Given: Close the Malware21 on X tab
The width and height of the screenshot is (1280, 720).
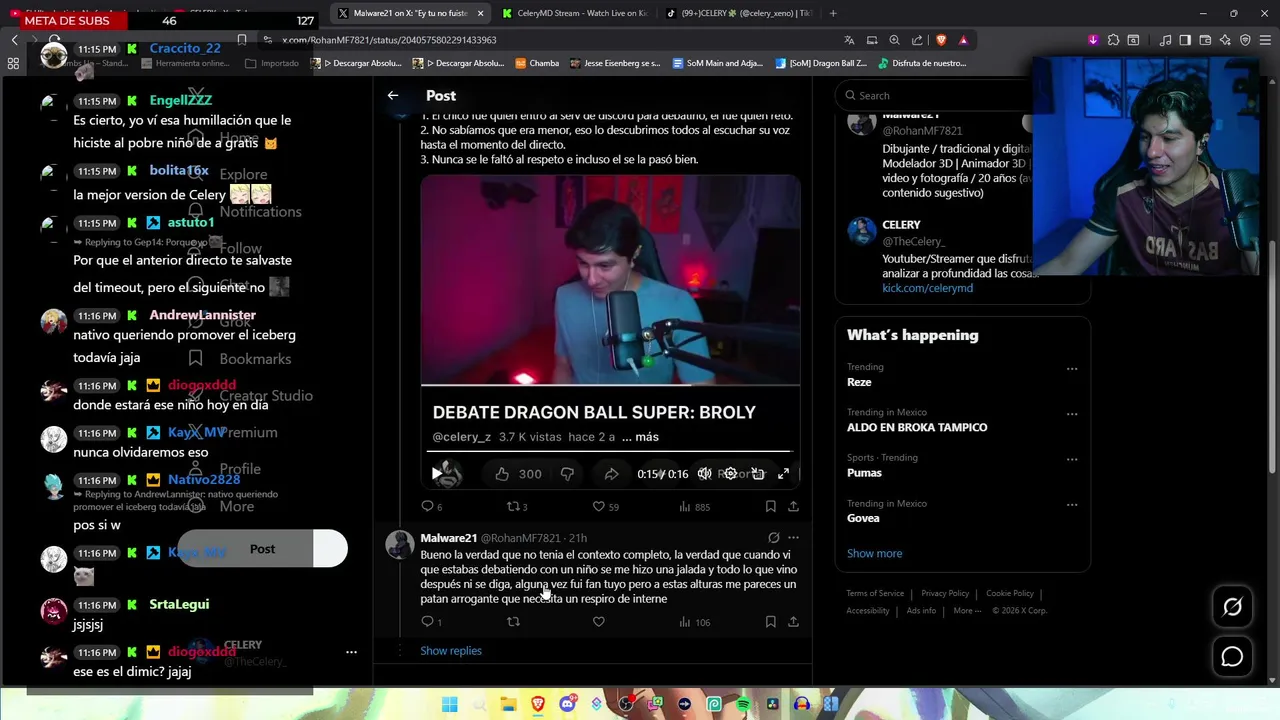Looking at the screenshot, I should [x=480, y=13].
